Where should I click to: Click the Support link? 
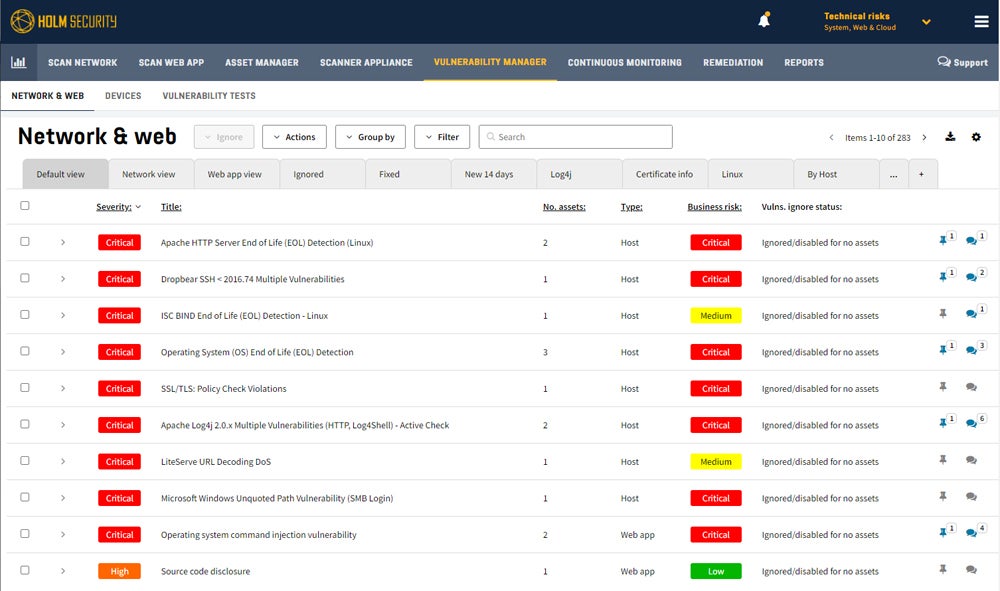(962, 62)
